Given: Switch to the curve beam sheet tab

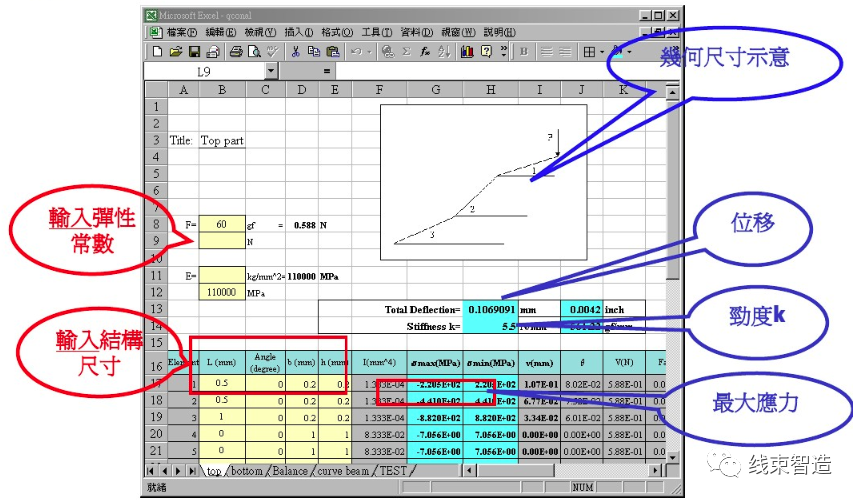Looking at the screenshot, I should (343, 471).
